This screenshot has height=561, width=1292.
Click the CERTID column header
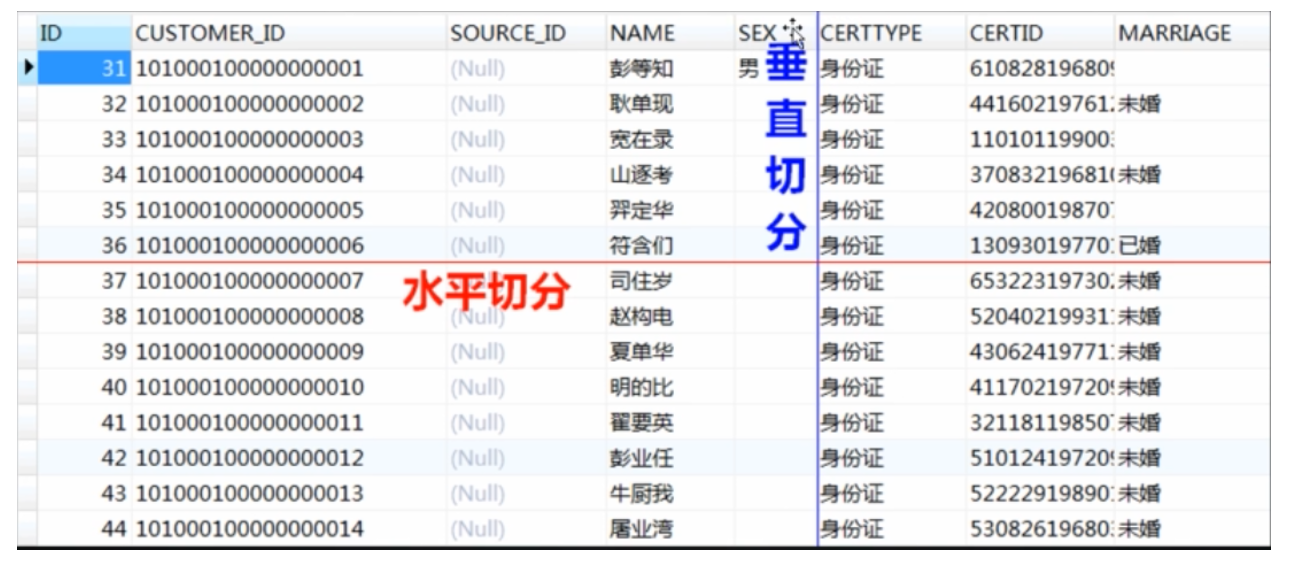point(1040,33)
